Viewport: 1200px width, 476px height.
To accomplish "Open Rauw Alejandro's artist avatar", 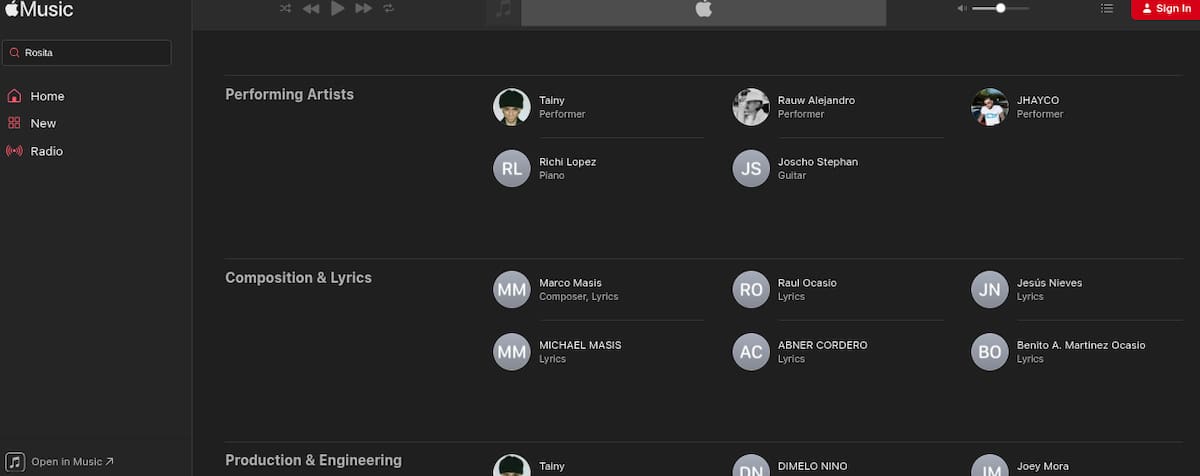I will 750,107.
